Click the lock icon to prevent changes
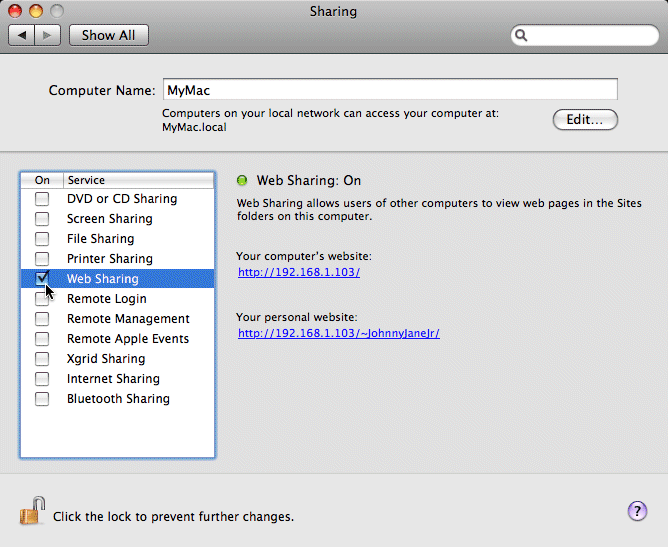This screenshot has height=547, width=668. [32, 512]
